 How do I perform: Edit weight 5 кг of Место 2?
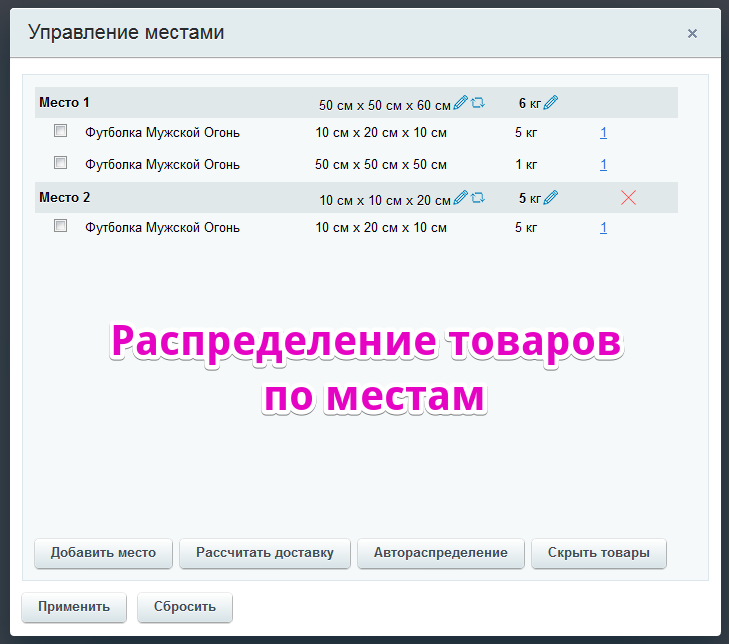[x=550, y=197]
